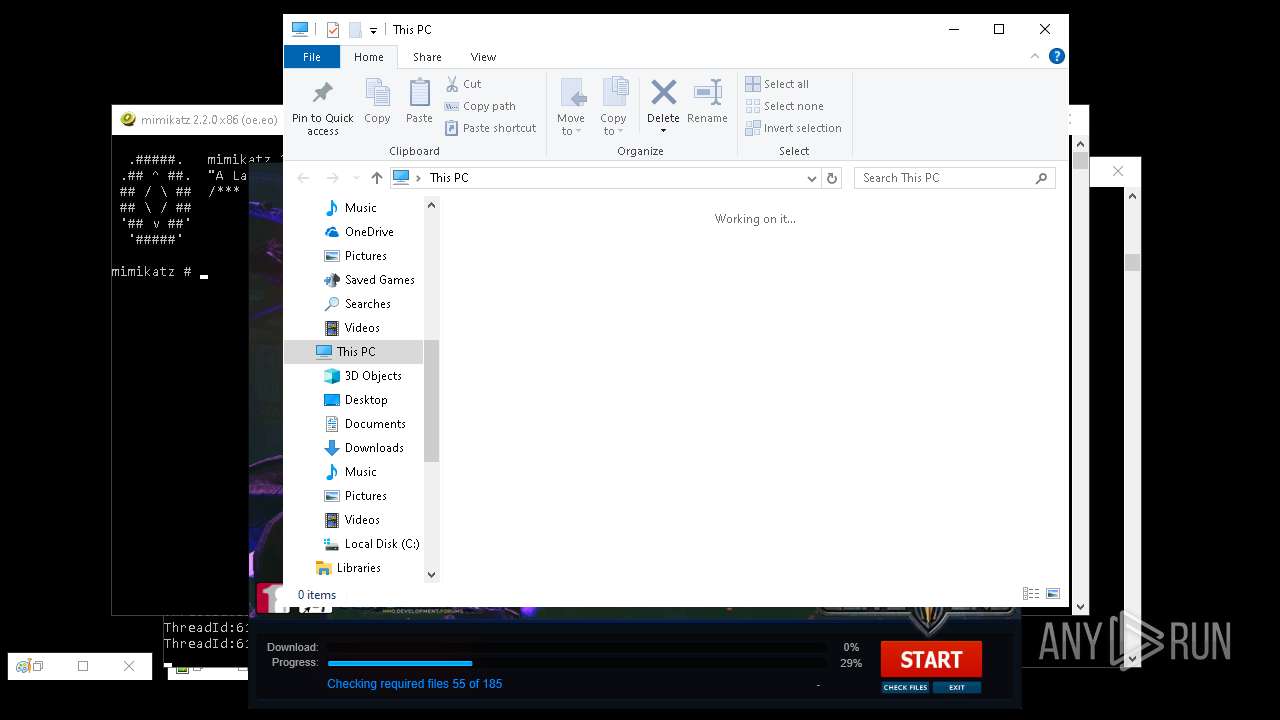Open Explorer help question mark icon
Screen dimensions: 1280x720
click(x=1056, y=57)
